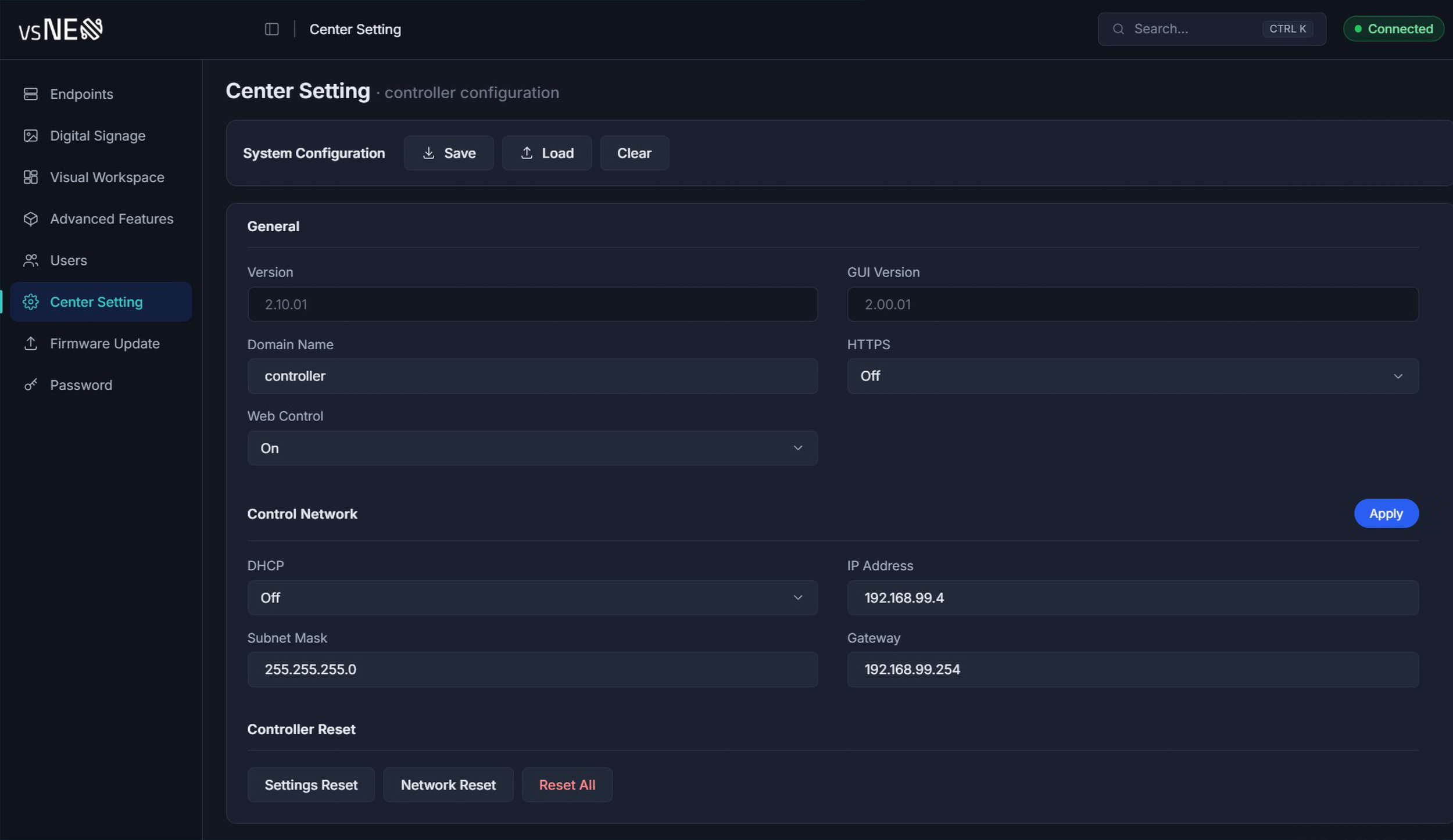Open the DHCP dropdown

pos(532,598)
